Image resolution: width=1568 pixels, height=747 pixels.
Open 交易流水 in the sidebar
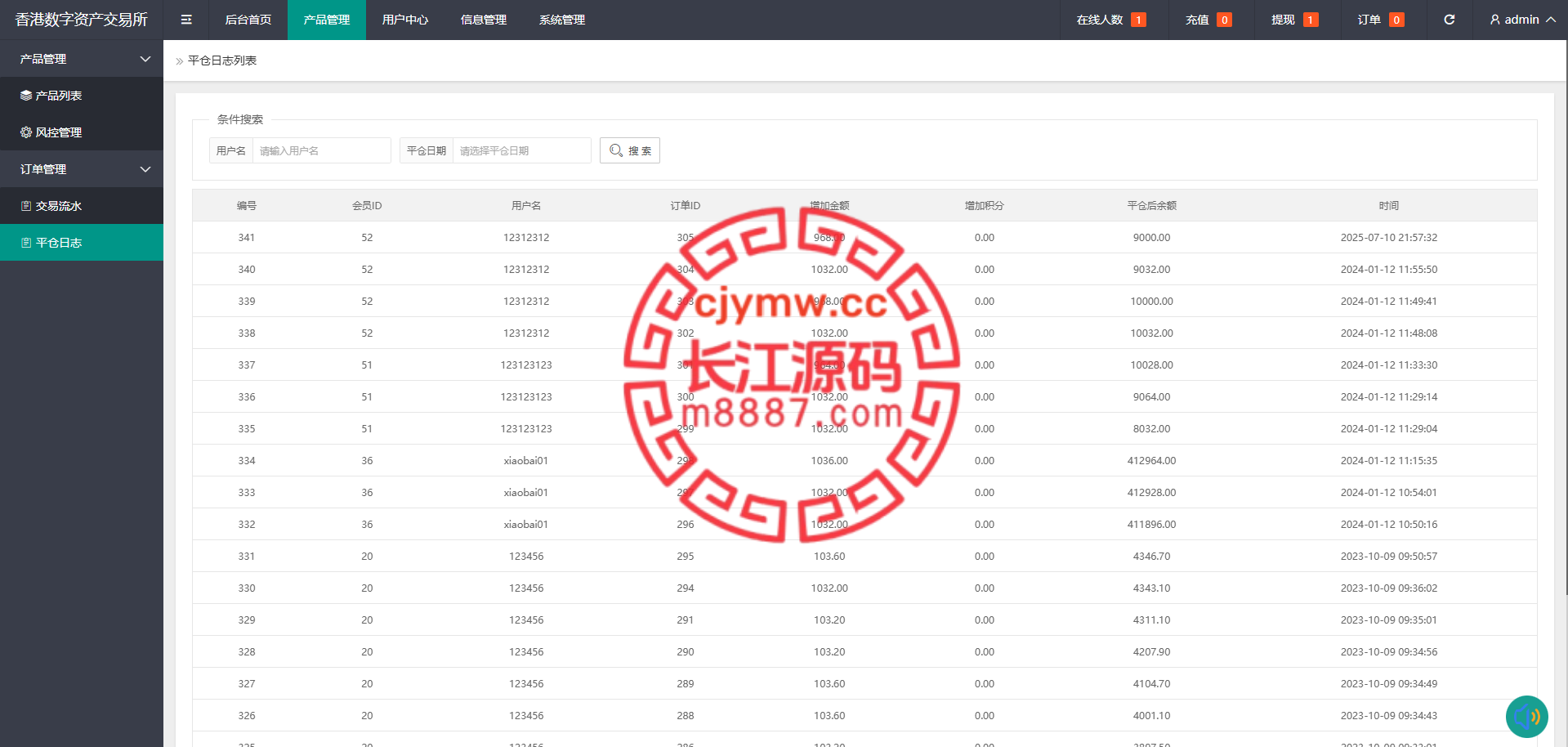(x=82, y=206)
